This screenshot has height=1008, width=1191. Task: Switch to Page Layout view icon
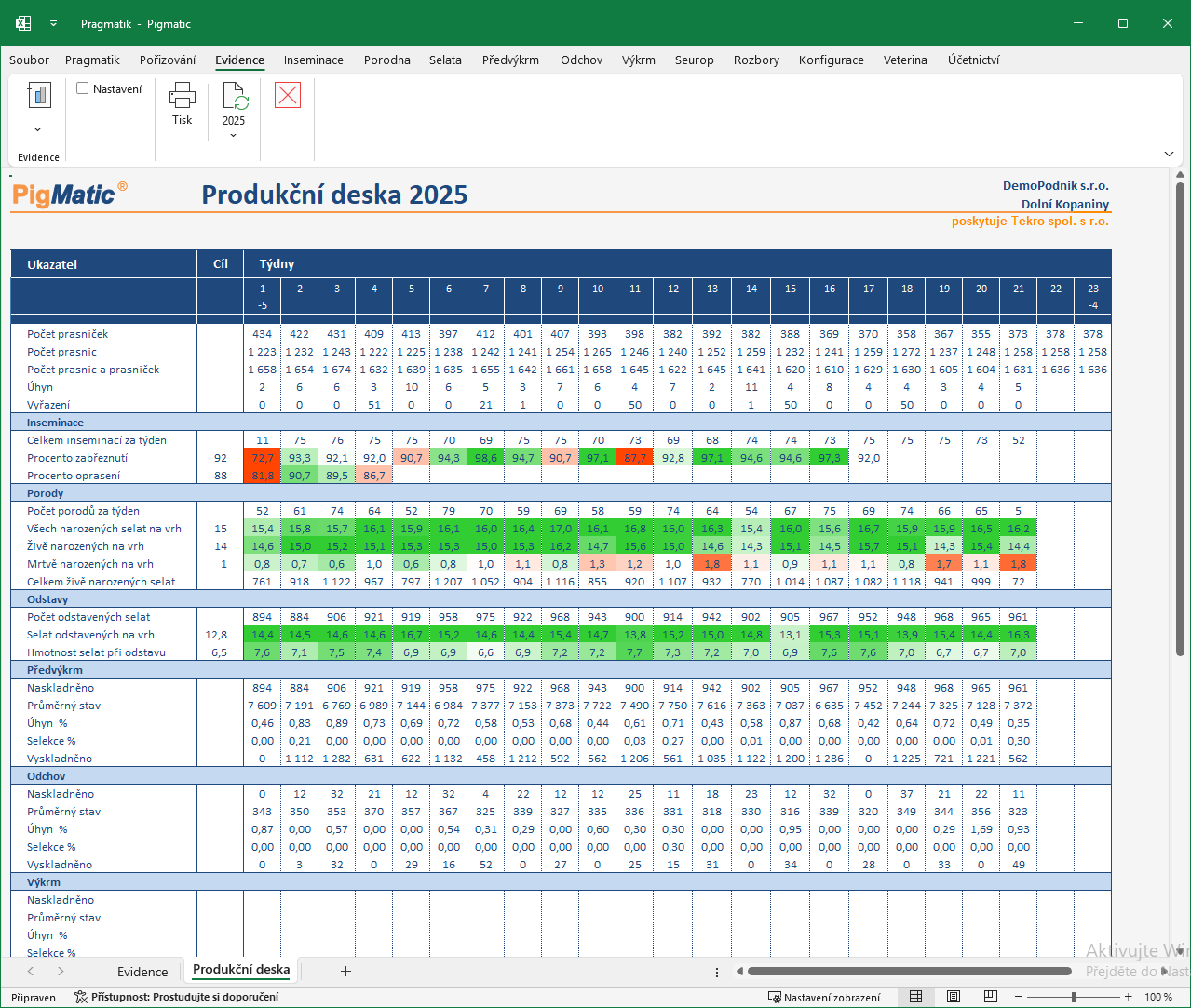click(x=953, y=997)
